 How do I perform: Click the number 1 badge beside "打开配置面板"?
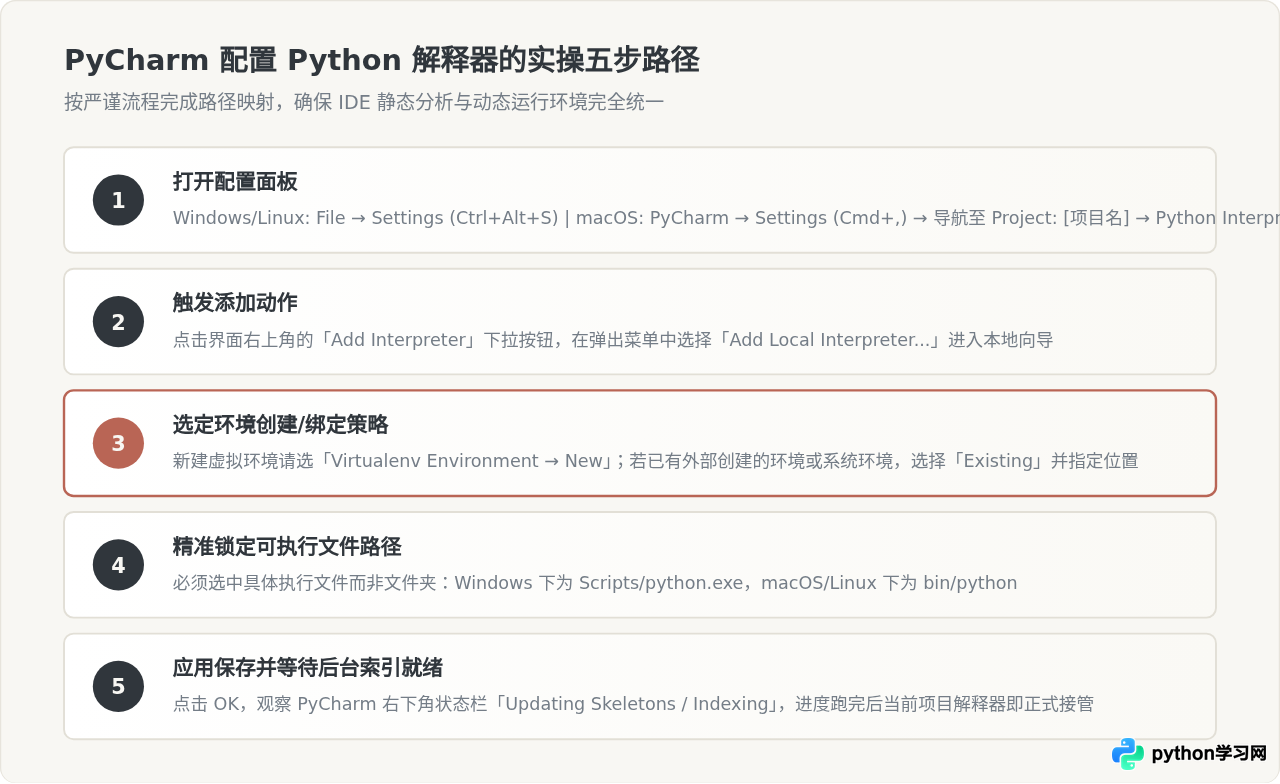[118, 200]
